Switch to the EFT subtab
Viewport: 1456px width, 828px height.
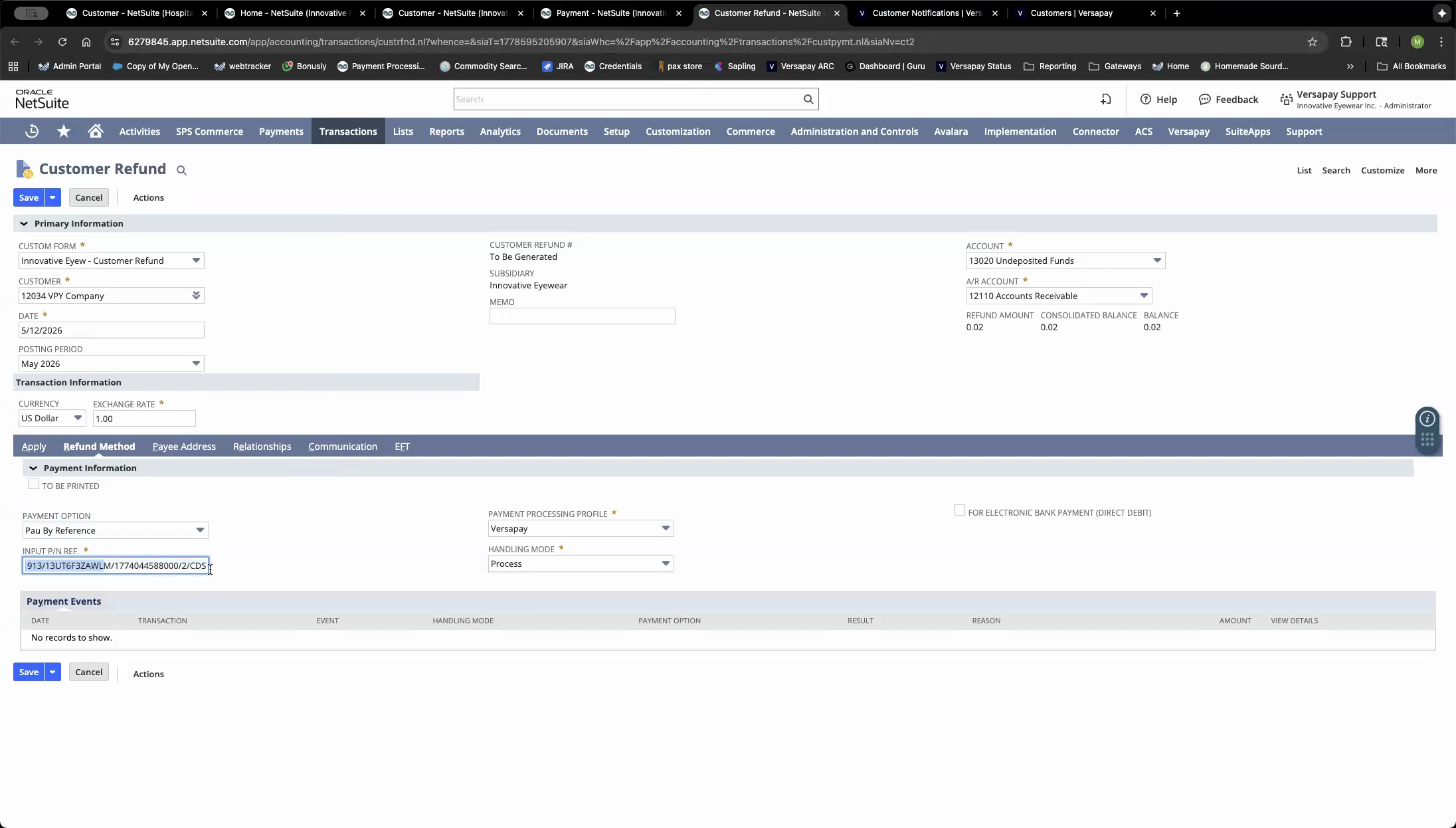click(402, 447)
